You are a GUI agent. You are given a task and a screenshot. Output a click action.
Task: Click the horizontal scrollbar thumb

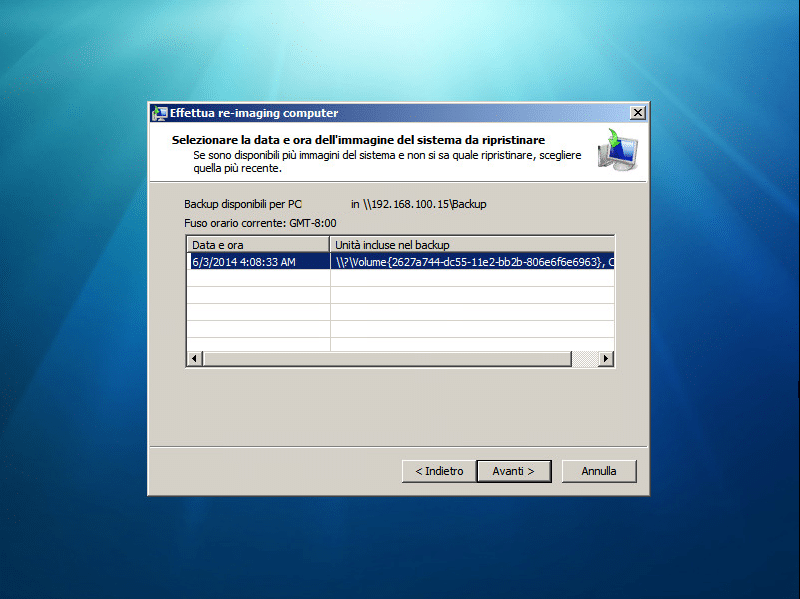point(387,358)
